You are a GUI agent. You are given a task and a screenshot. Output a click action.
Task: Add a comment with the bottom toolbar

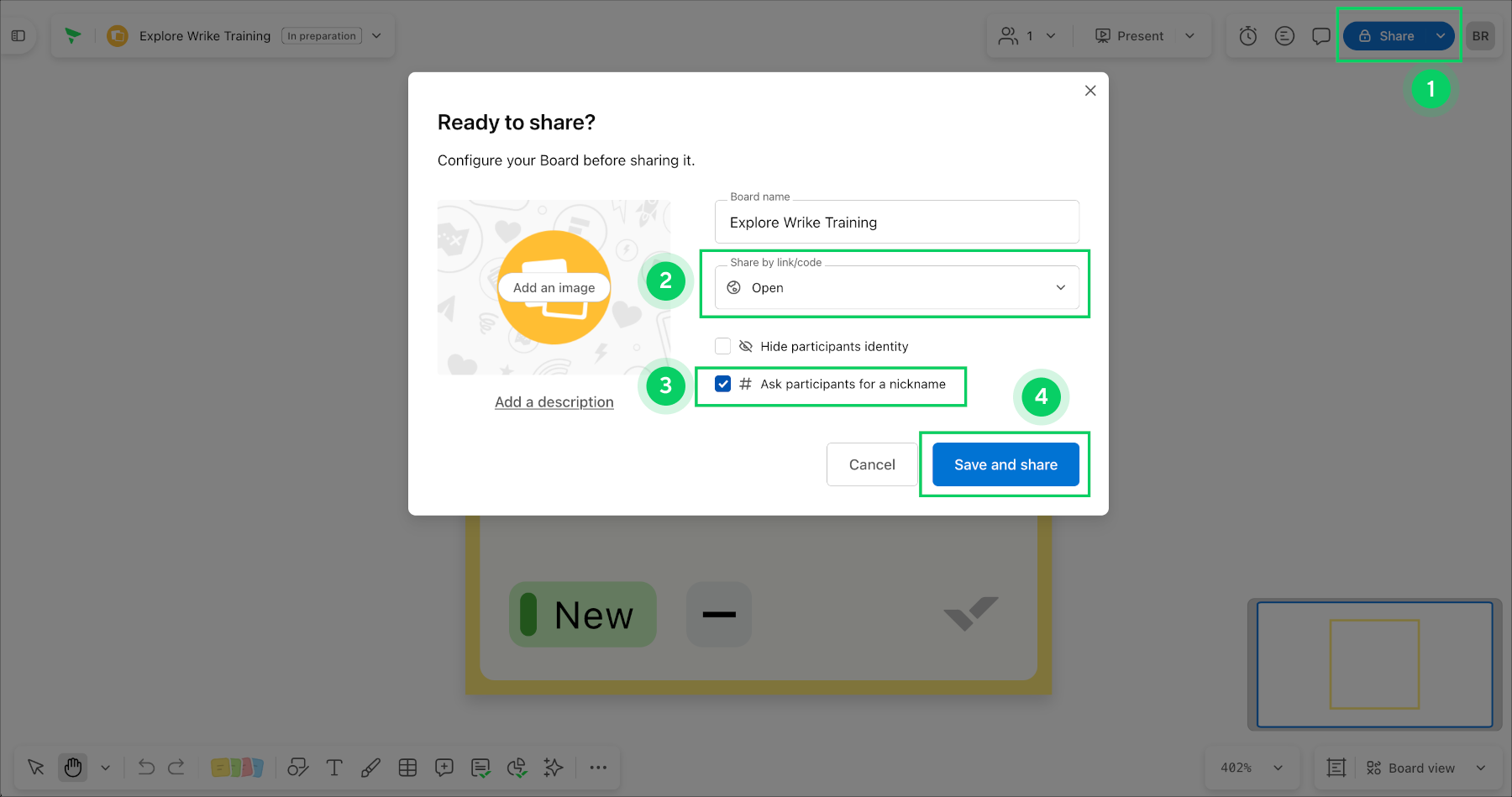click(444, 768)
